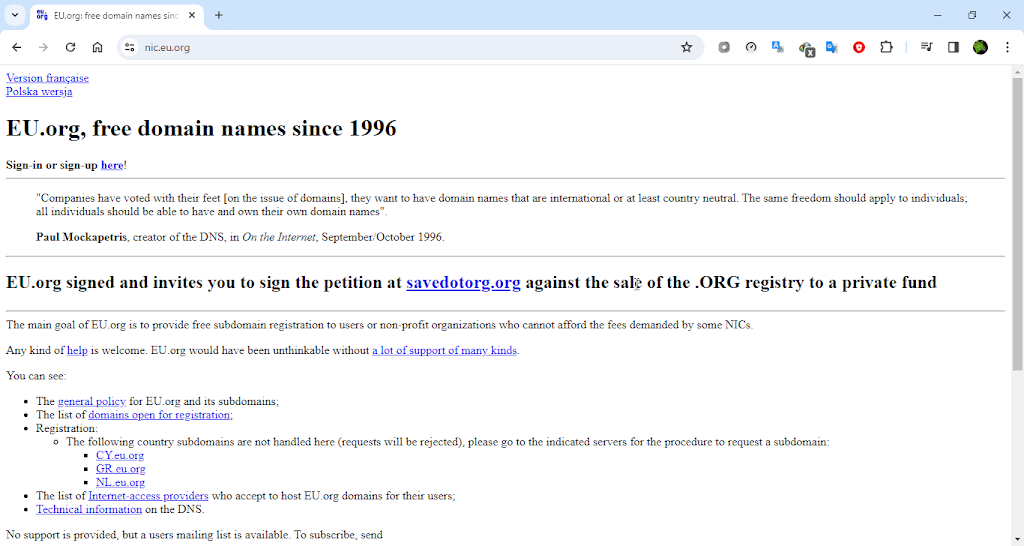This screenshot has height=546, width=1024.
Task: Restore down the browser window
Action: click(972, 15)
